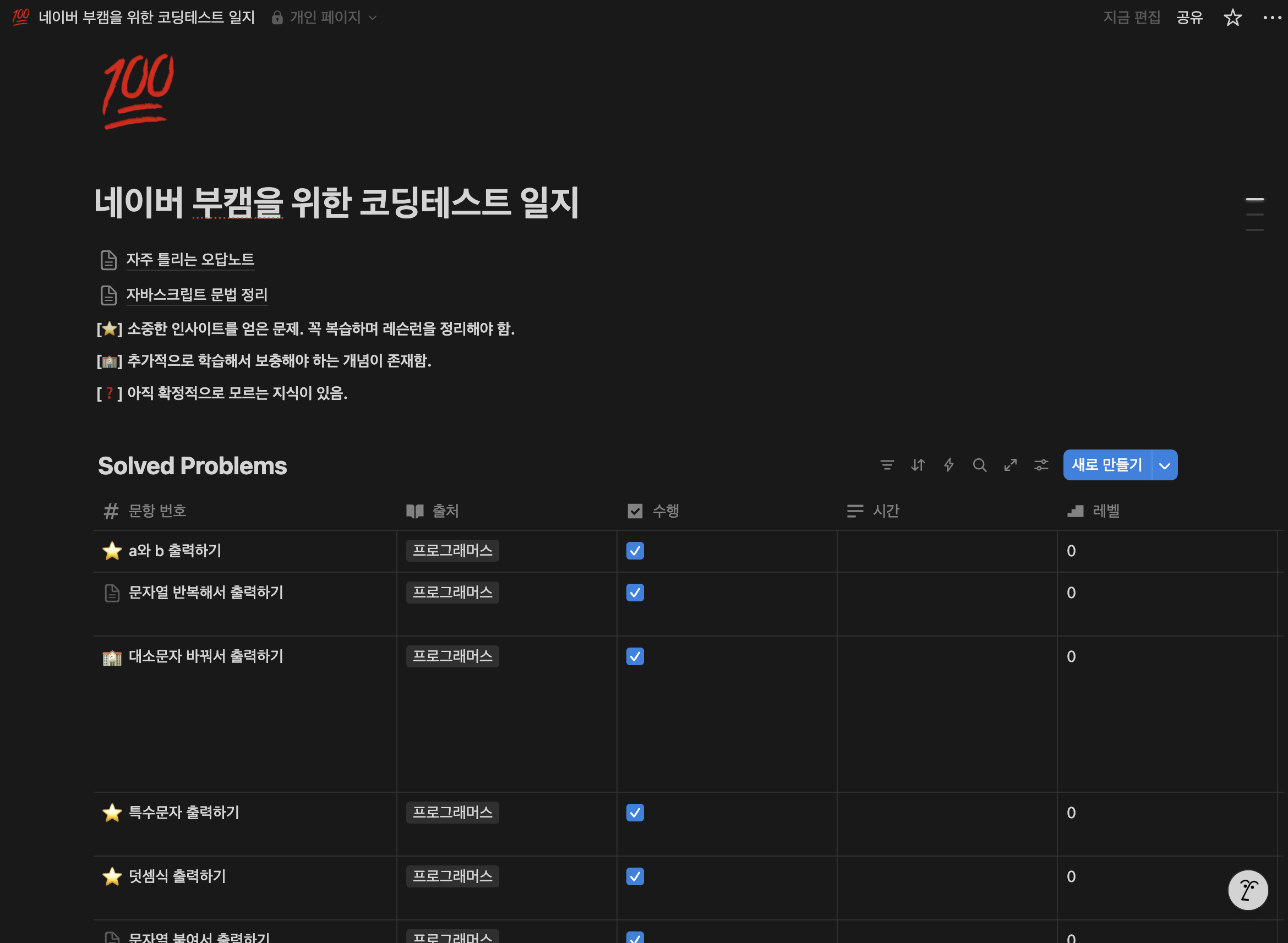Open the view settings sliders icon

pos(1041,465)
